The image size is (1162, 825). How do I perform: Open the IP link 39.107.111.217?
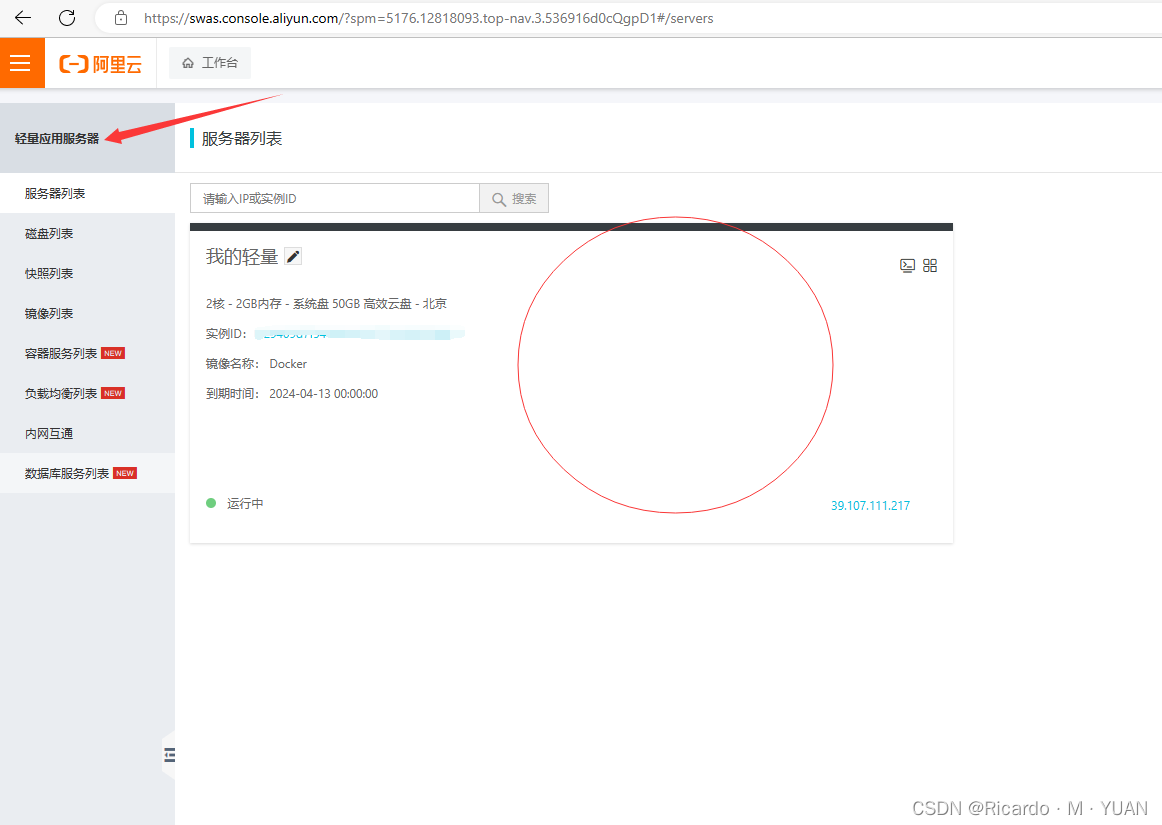(870, 505)
